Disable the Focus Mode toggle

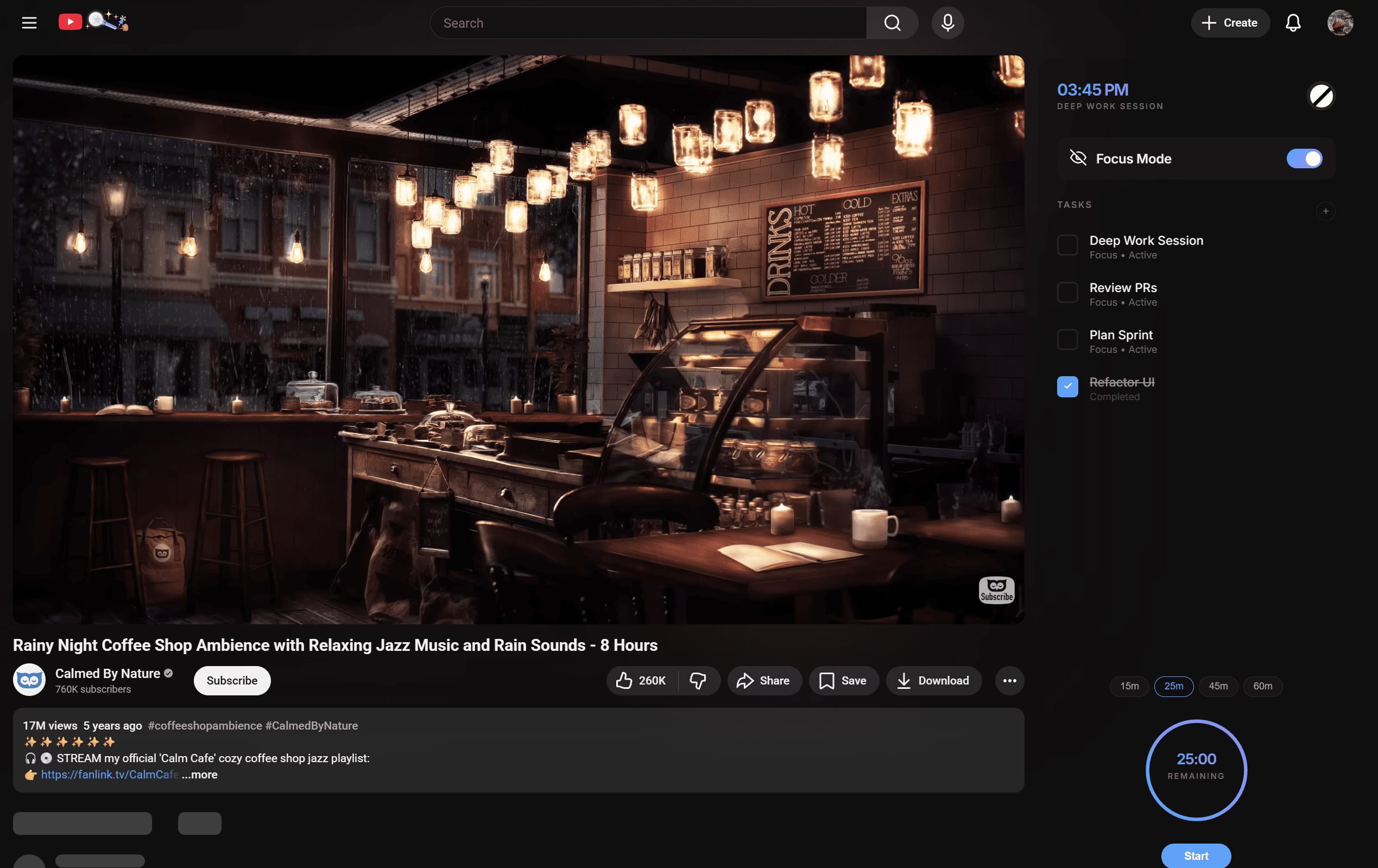(1304, 159)
